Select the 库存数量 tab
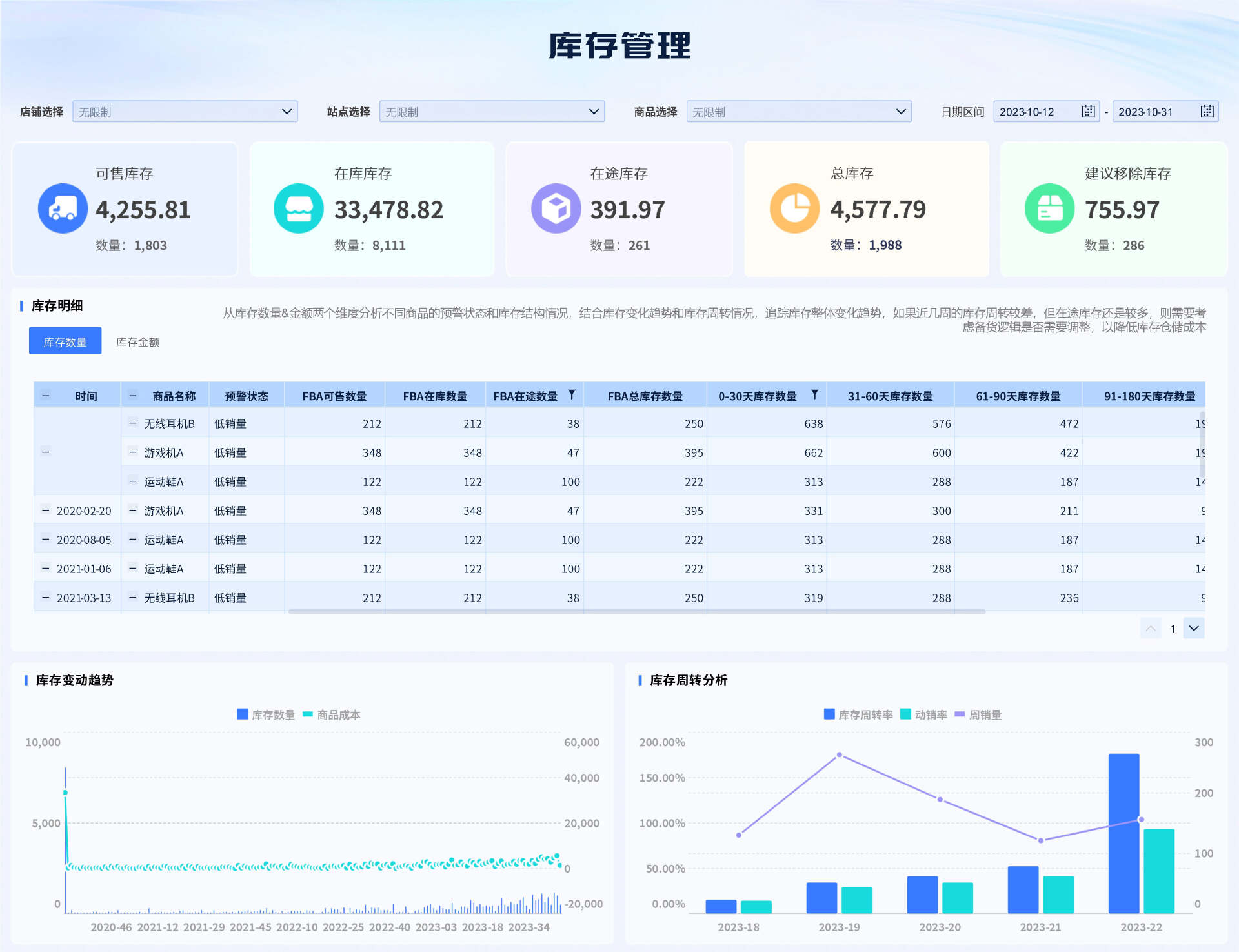The image size is (1239, 952). click(x=65, y=341)
